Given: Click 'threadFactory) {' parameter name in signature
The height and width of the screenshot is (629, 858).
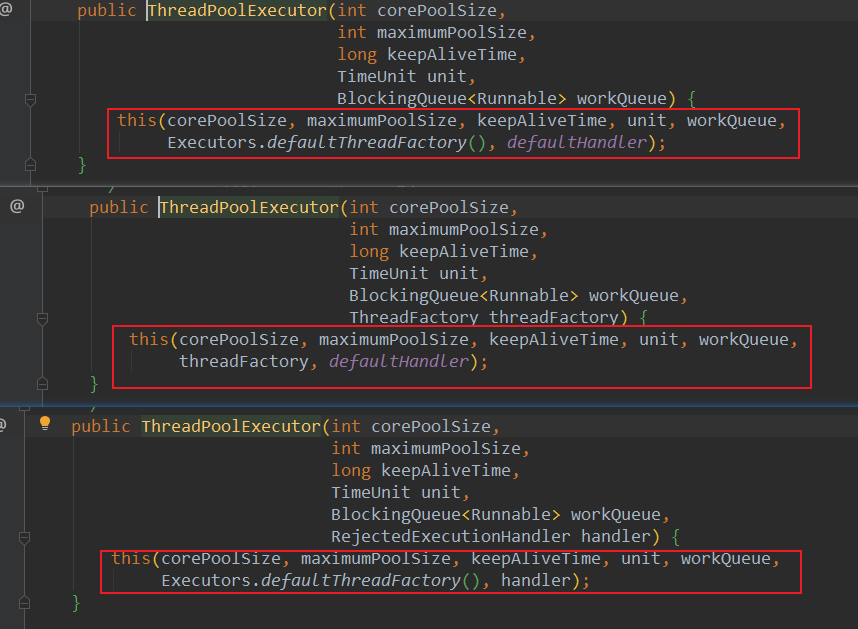Looking at the screenshot, I should click(568, 317).
